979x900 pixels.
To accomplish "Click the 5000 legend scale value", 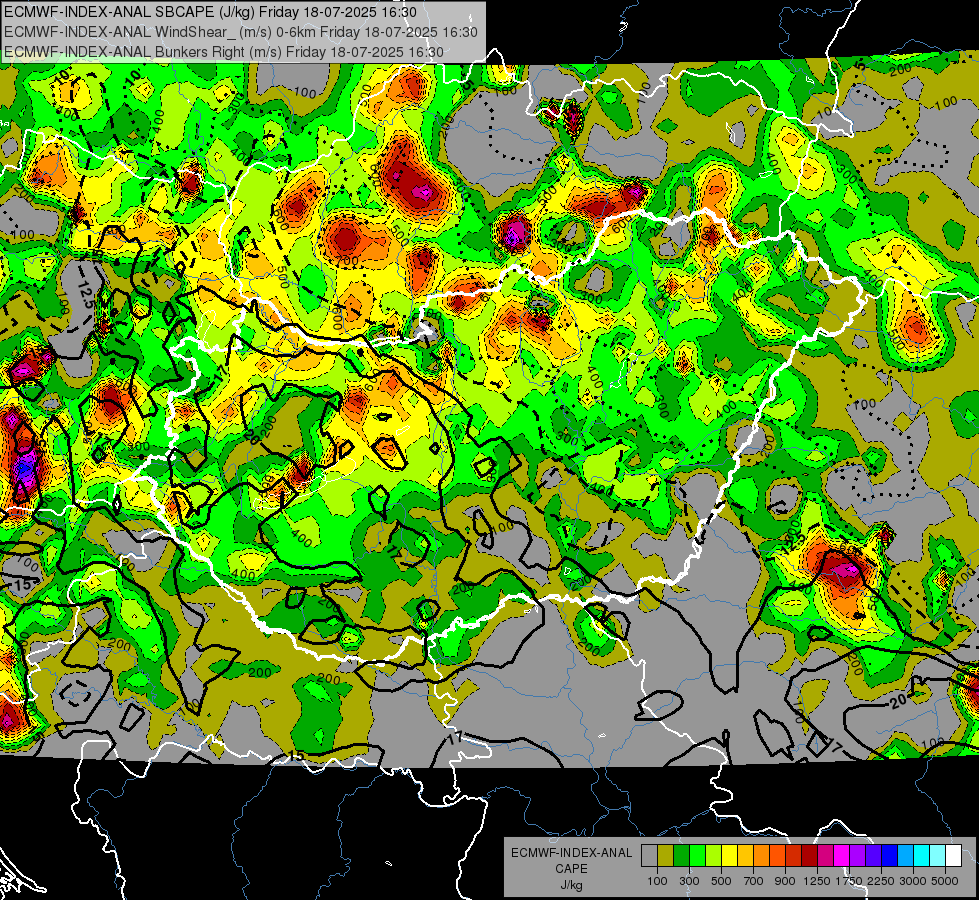I will pos(945,881).
